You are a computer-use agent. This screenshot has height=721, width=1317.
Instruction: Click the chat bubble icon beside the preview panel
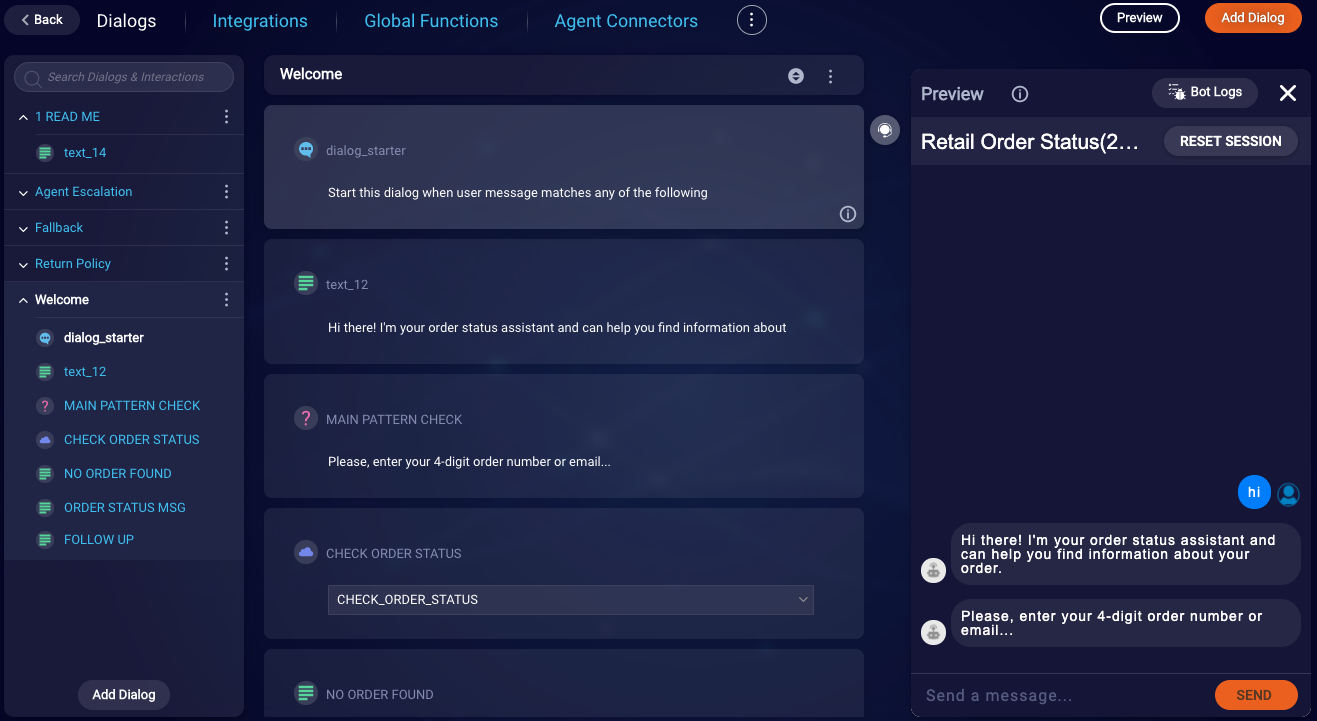point(885,130)
